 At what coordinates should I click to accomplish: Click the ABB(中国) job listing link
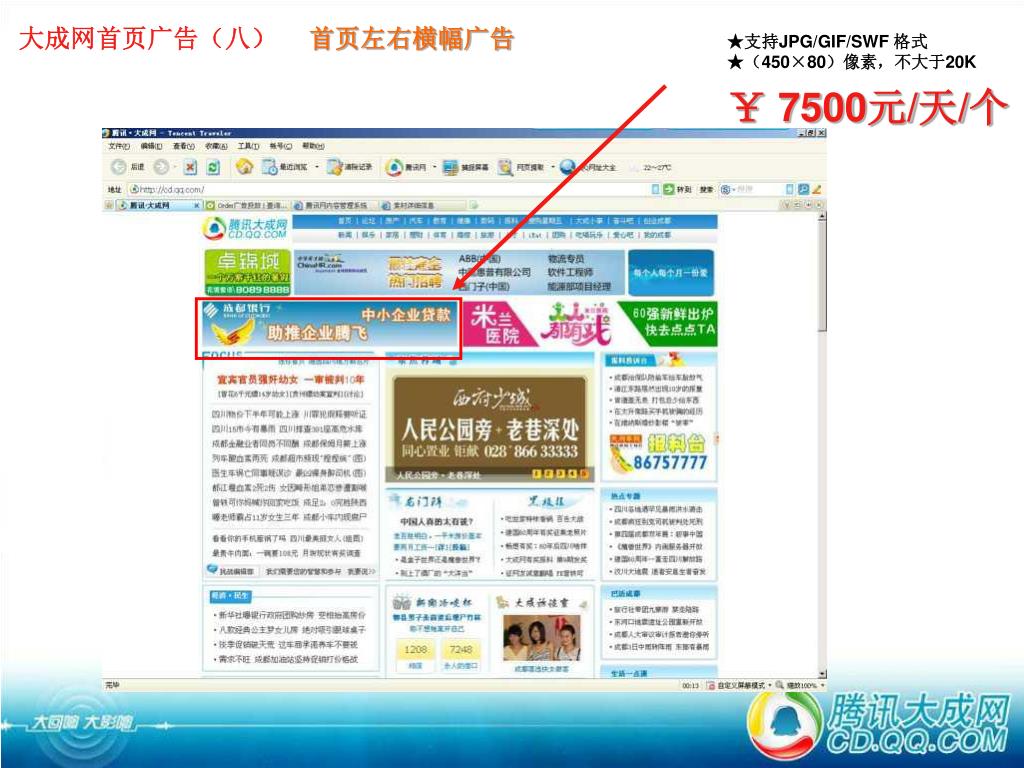pos(480,259)
